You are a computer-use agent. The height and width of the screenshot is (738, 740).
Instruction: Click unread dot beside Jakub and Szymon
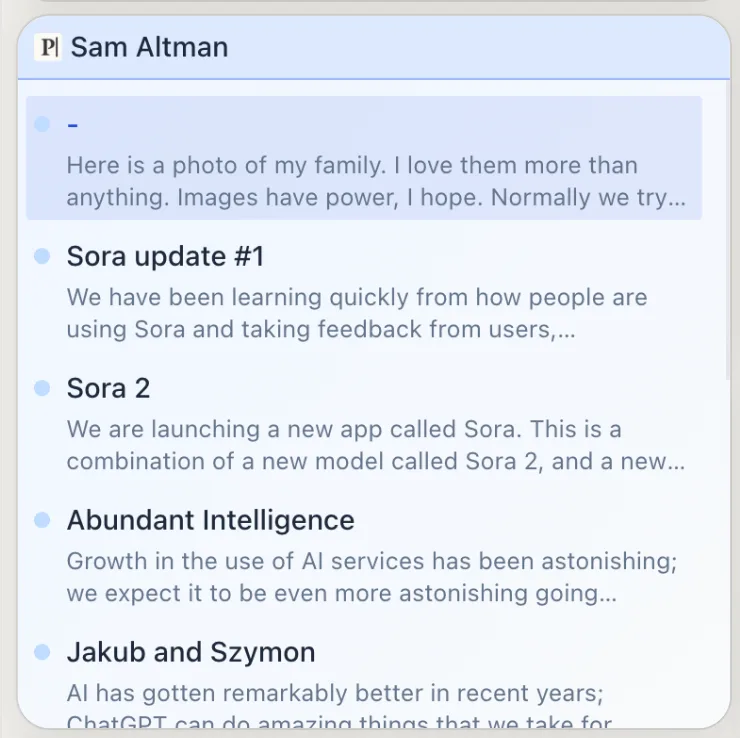click(x=42, y=652)
